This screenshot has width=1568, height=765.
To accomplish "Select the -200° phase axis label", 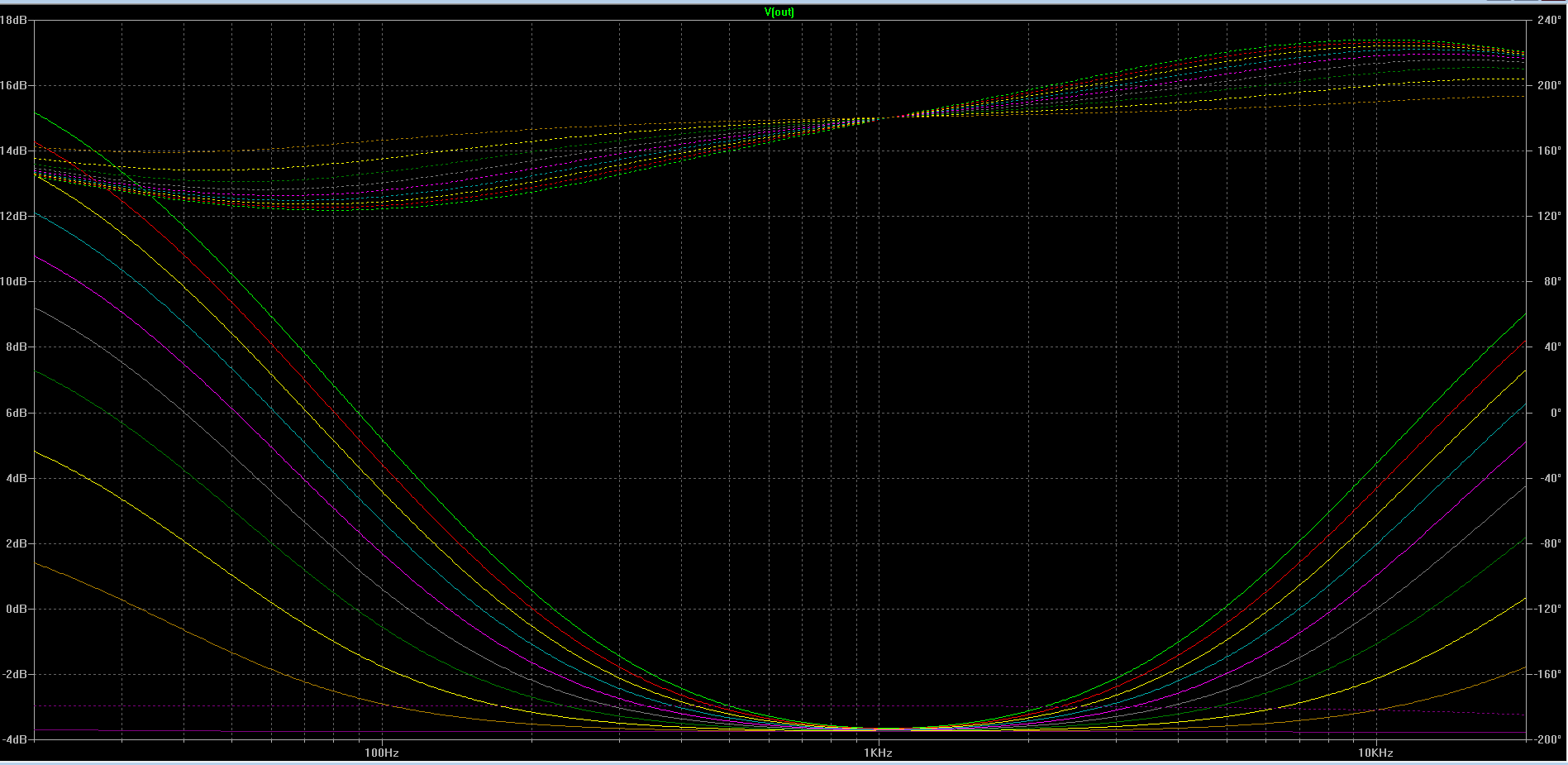I will coord(1548,739).
